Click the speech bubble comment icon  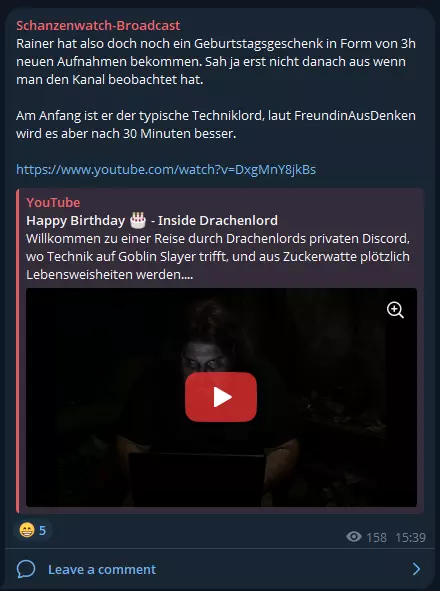[26, 569]
